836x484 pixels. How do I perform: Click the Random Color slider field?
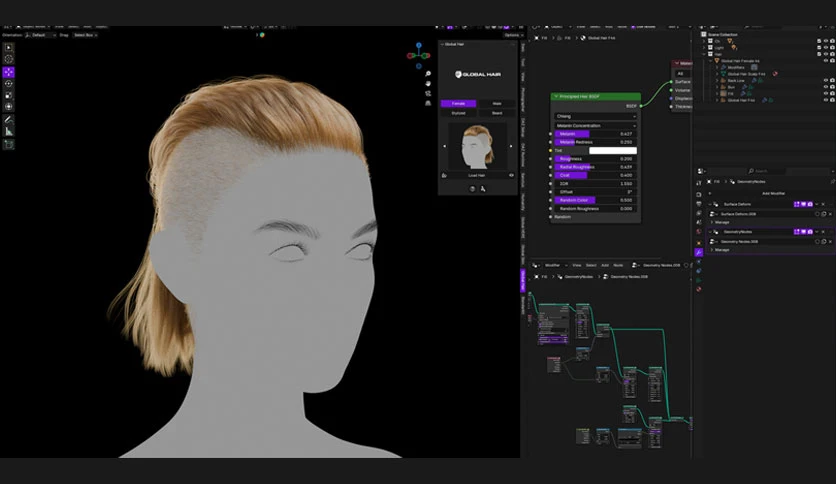pos(596,200)
